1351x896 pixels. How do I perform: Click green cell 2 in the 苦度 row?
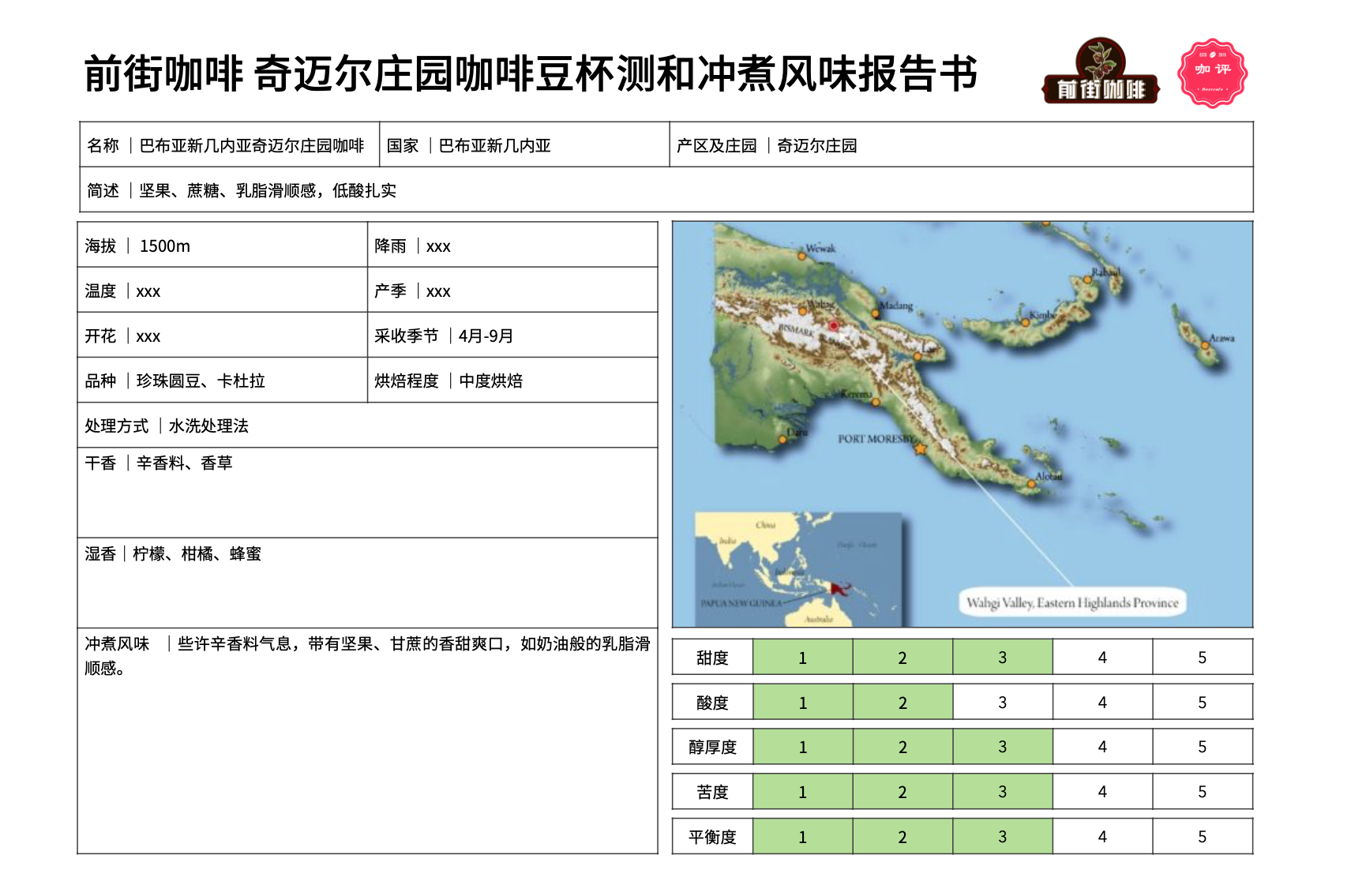tap(902, 792)
